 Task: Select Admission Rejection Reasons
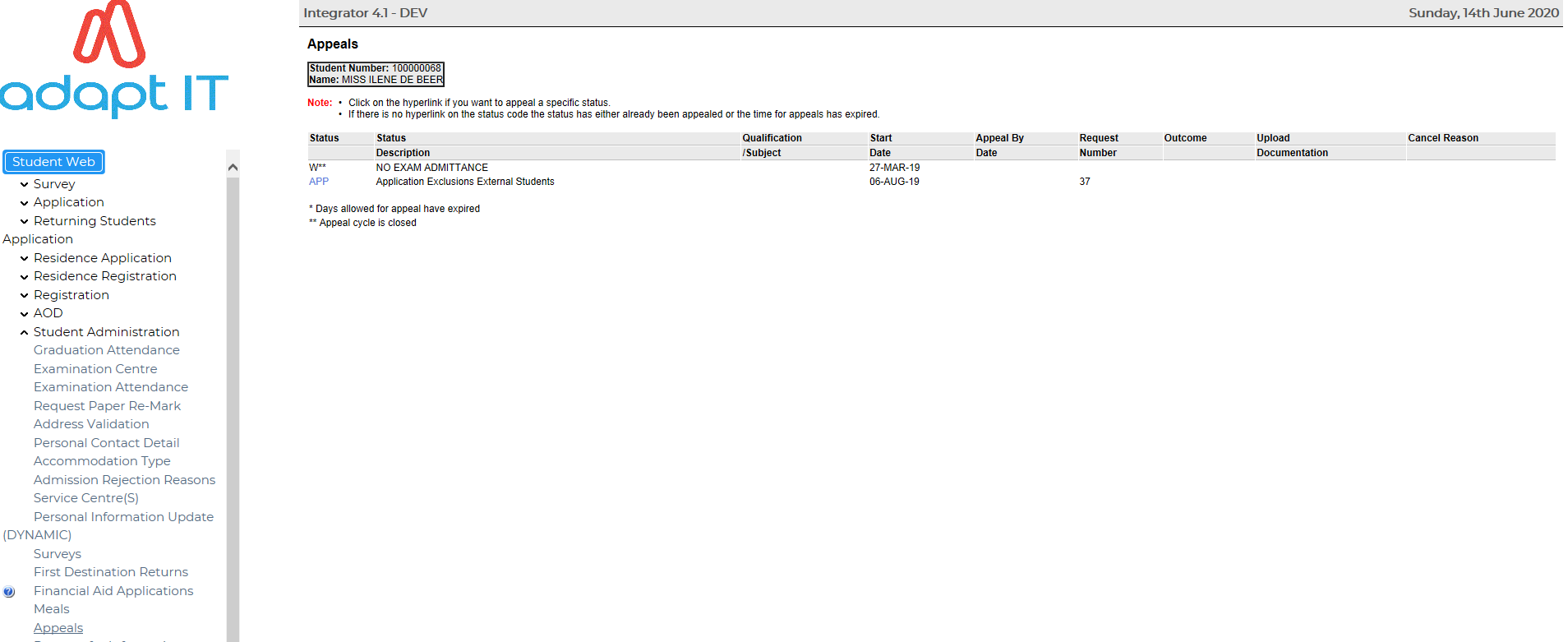(124, 480)
